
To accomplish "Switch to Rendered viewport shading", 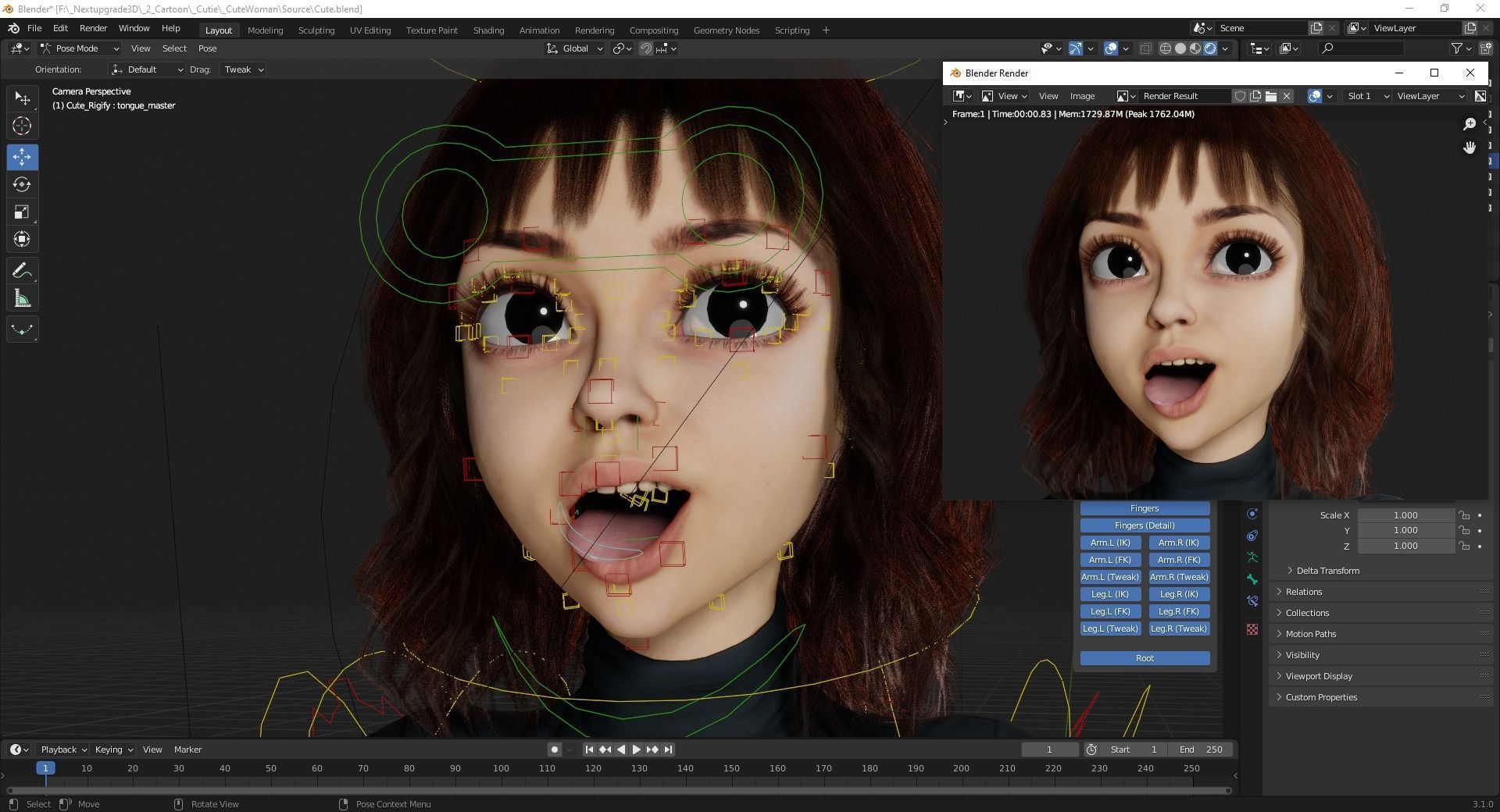I will pyautogui.click(x=1210, y=48).
